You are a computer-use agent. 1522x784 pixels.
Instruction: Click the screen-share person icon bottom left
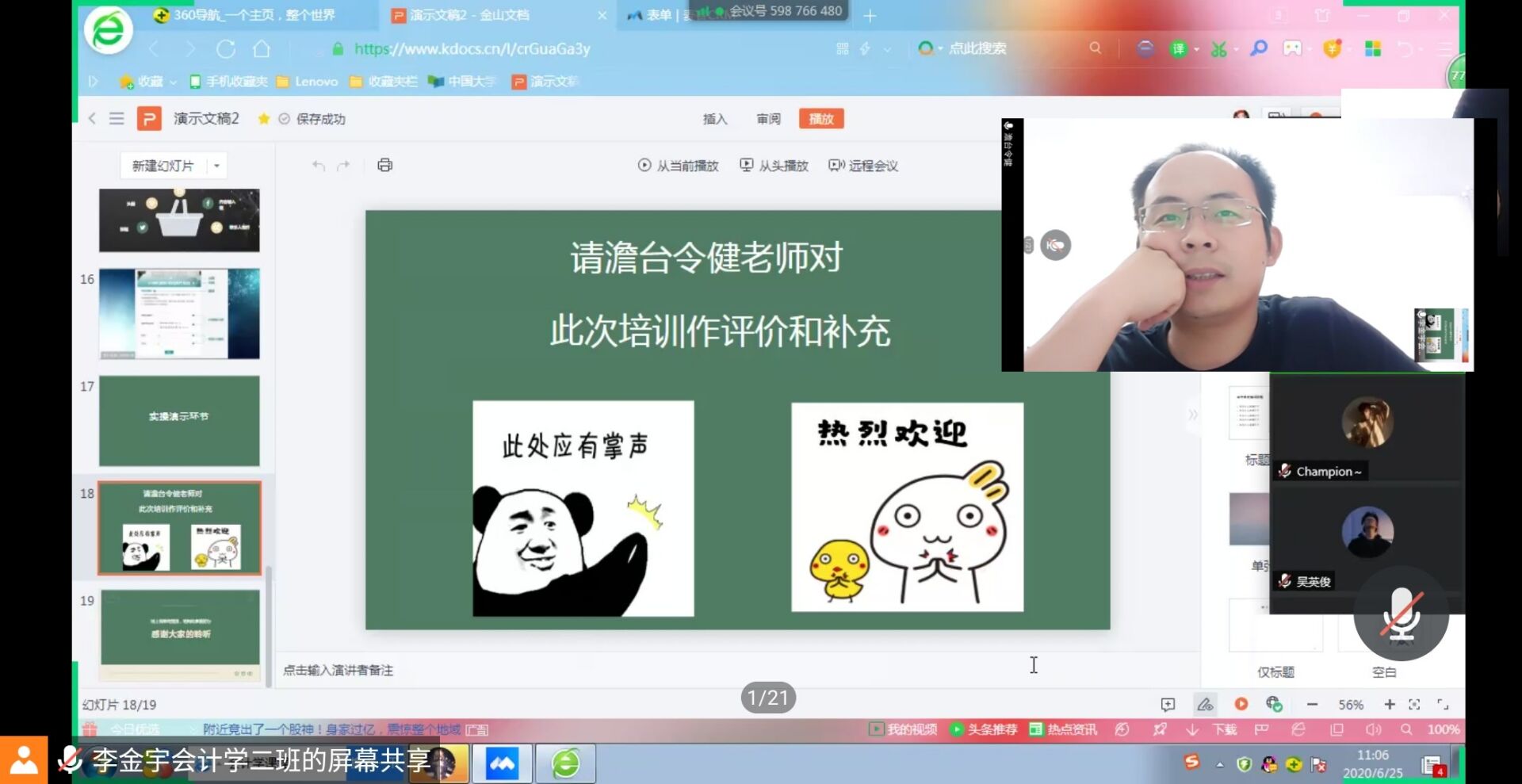(24, 759)
